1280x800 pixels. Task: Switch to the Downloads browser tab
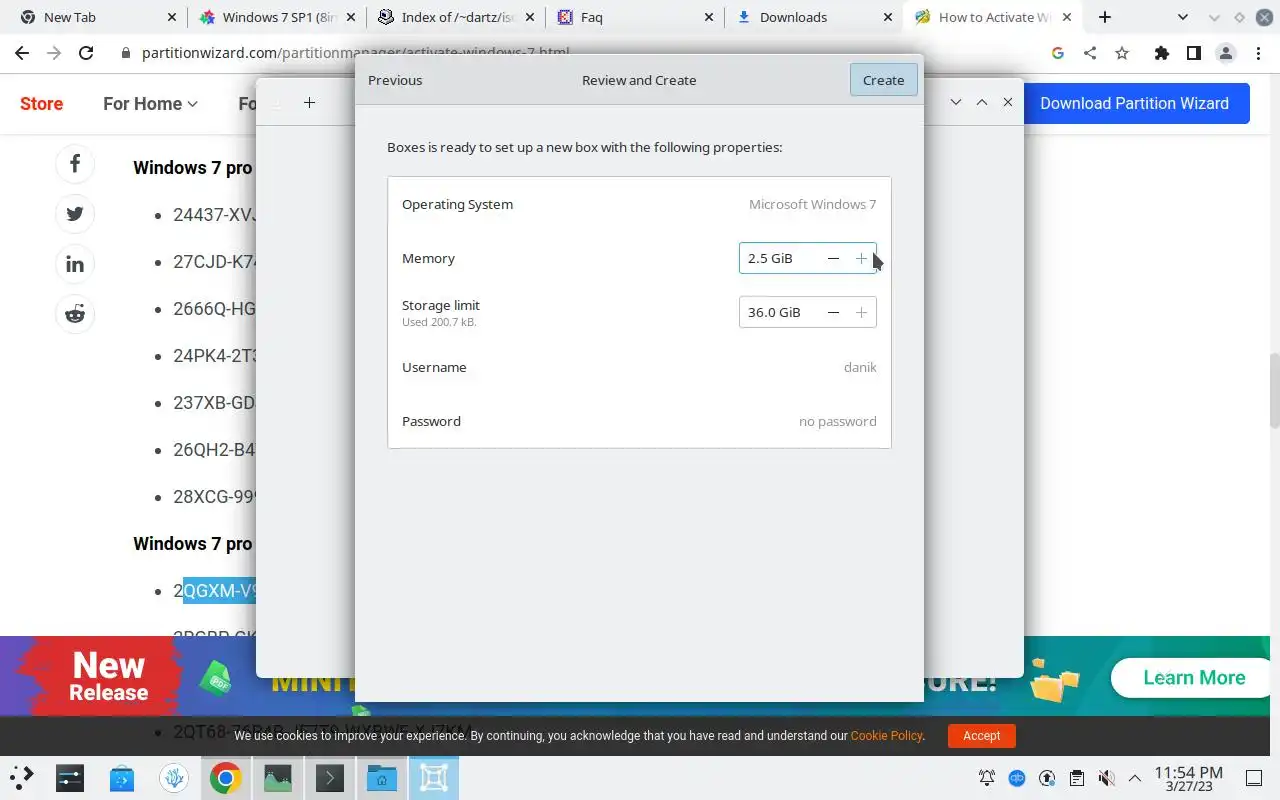tap(816, 17)
